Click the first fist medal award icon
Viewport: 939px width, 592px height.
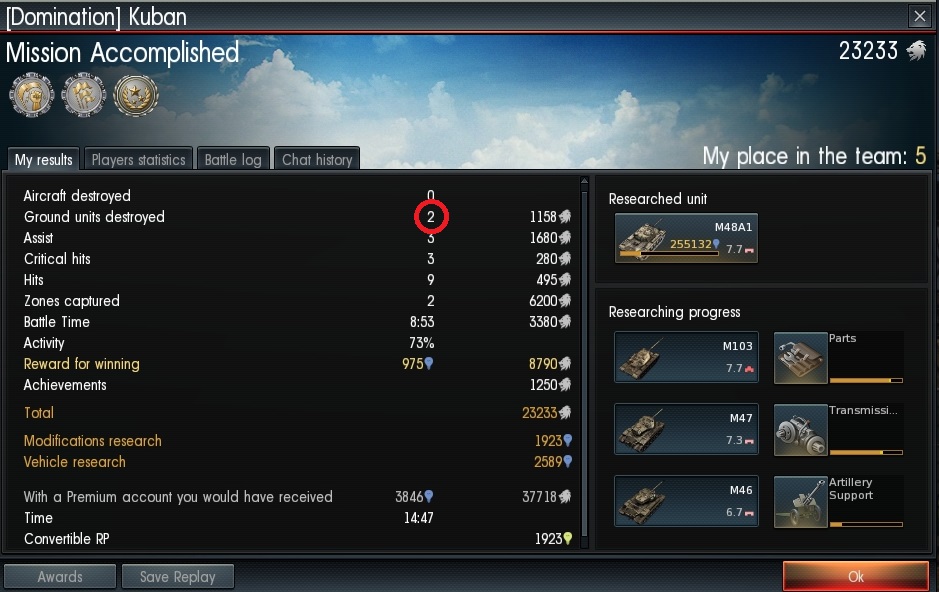pos(32,95)
